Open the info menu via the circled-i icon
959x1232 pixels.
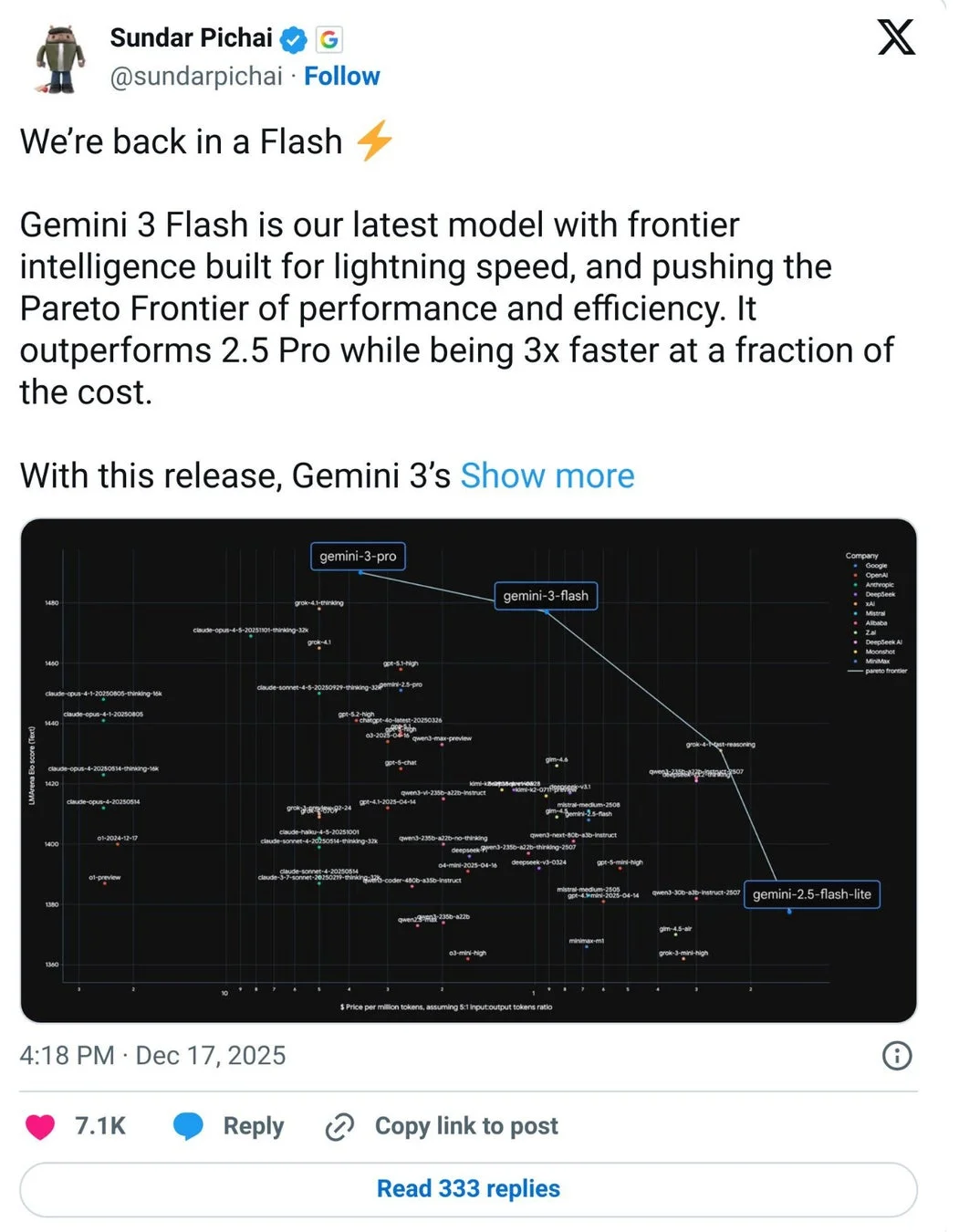[x=898, y=1056]
